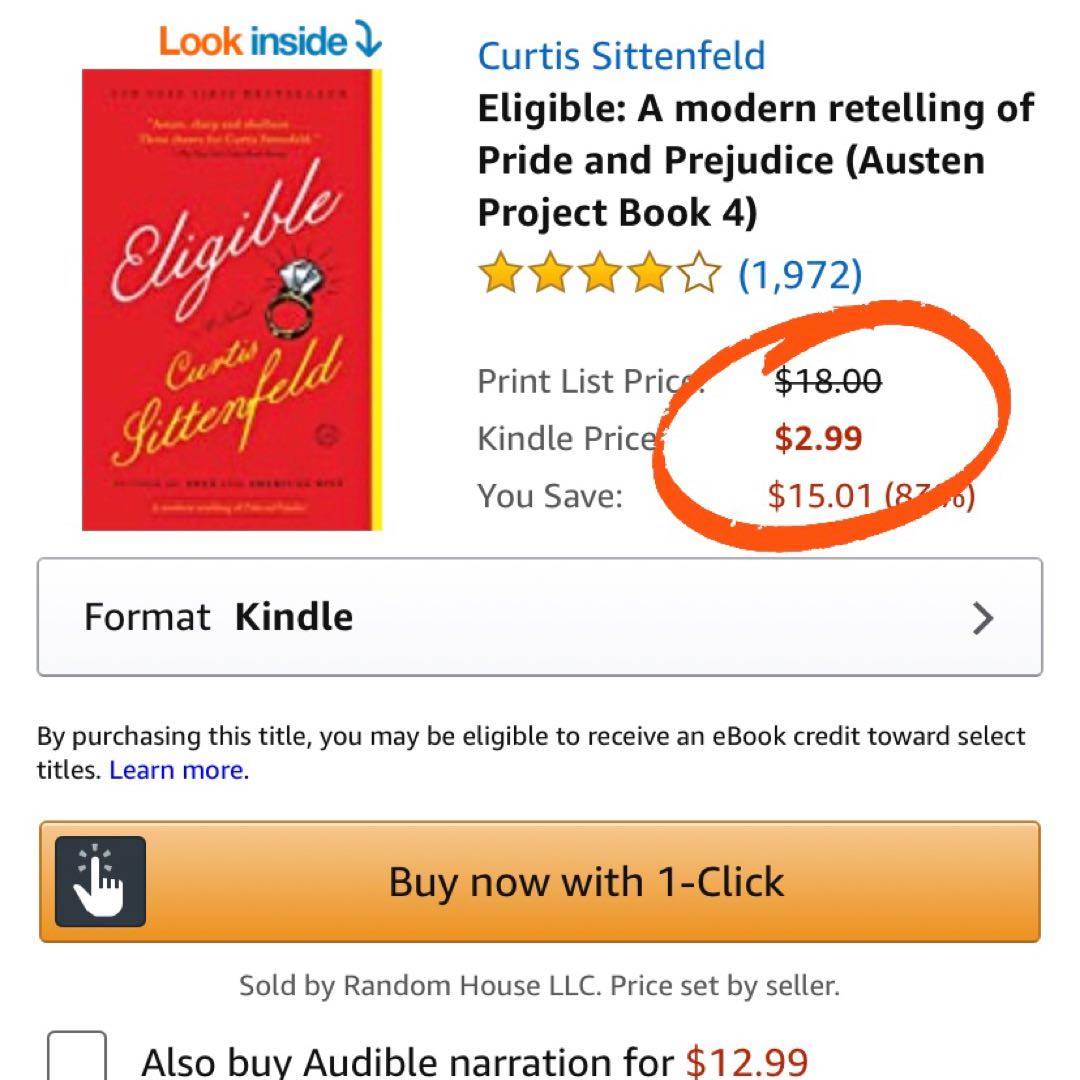
Task: Click the star rating icons
Action: [599, 274]
